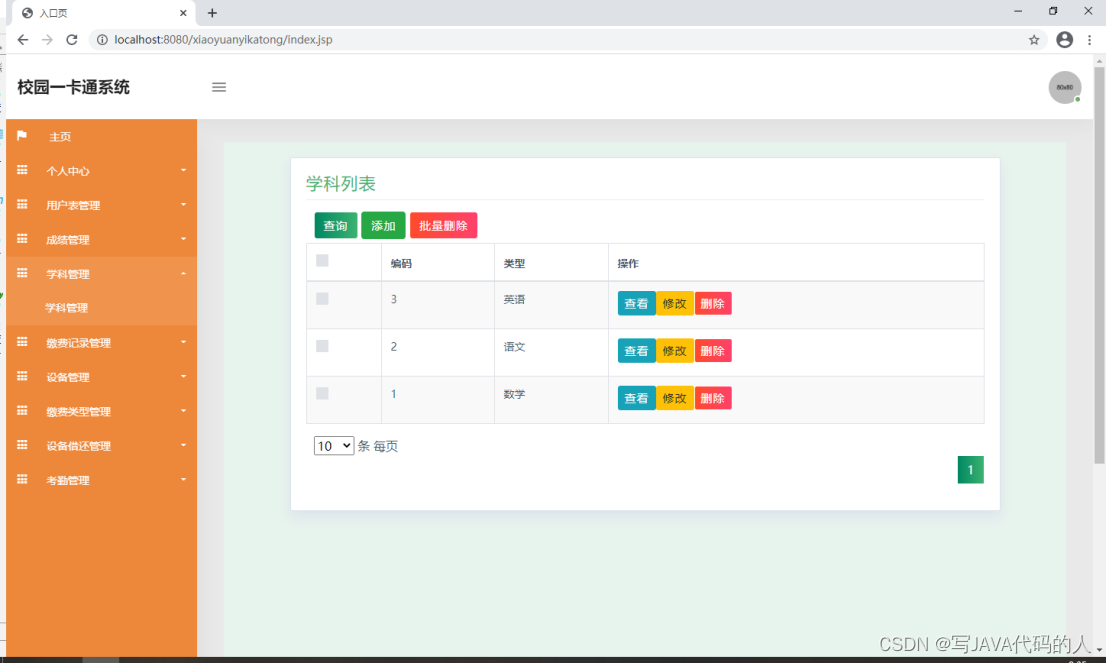Click the user avatar in header
The width and height of the screenshot is (1107, 664).
[x=1065, y=87]
